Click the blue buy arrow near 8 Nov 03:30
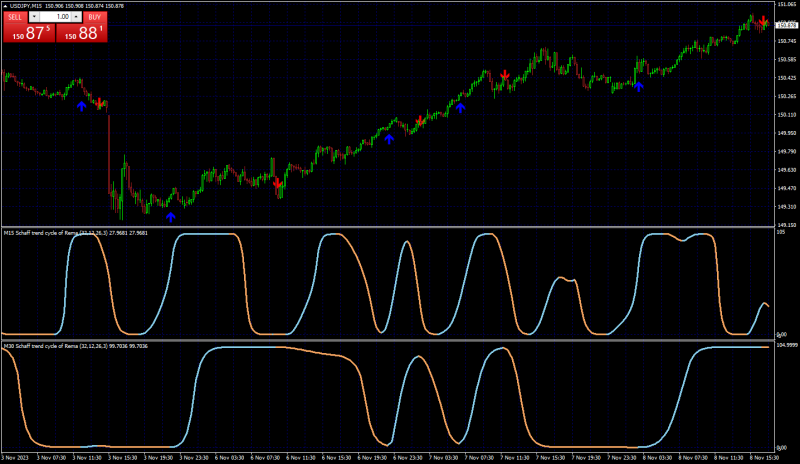Screen dimensions: 800x464 [639, 87]
